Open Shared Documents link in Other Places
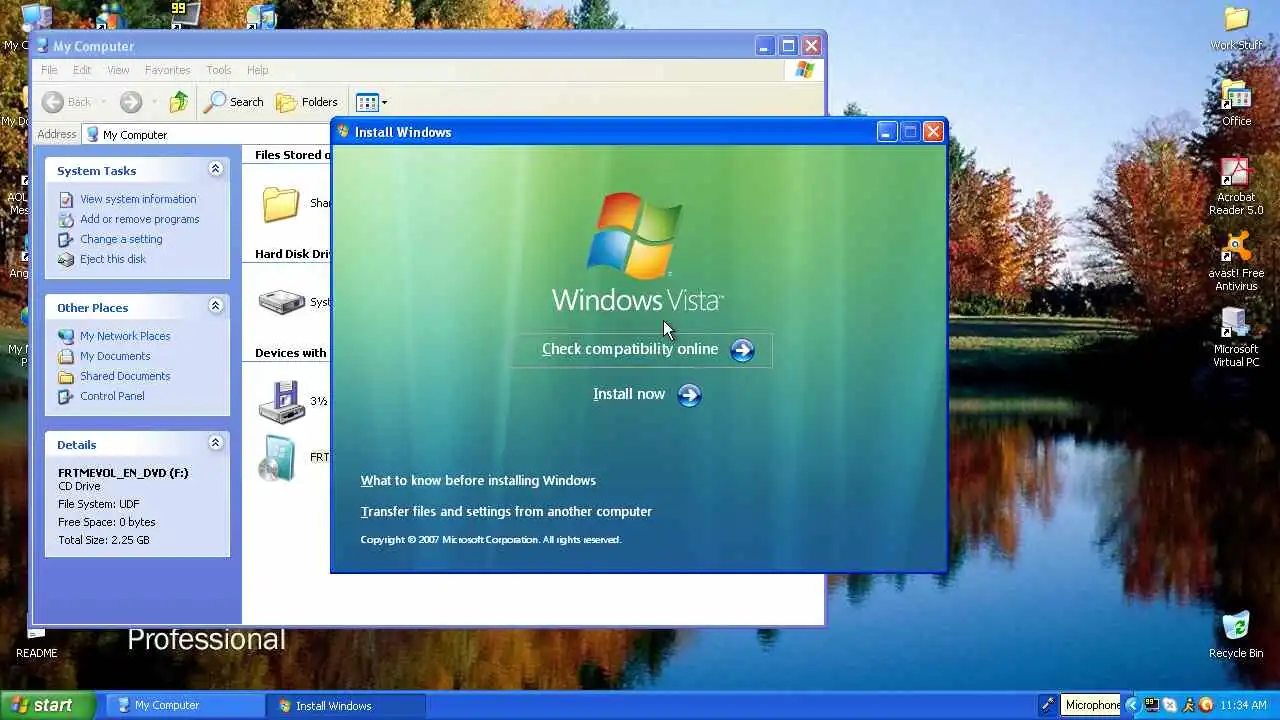Viewport: 1280px width, 720px height. 125,376
